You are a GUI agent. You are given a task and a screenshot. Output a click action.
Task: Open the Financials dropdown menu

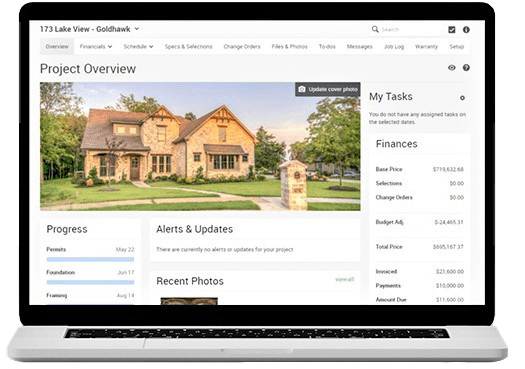tap(96, 47)
